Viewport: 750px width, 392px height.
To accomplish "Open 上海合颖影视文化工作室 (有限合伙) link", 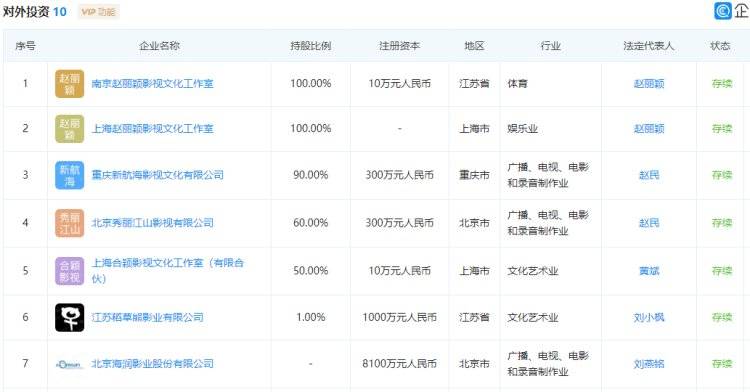I will coord(168,271).
